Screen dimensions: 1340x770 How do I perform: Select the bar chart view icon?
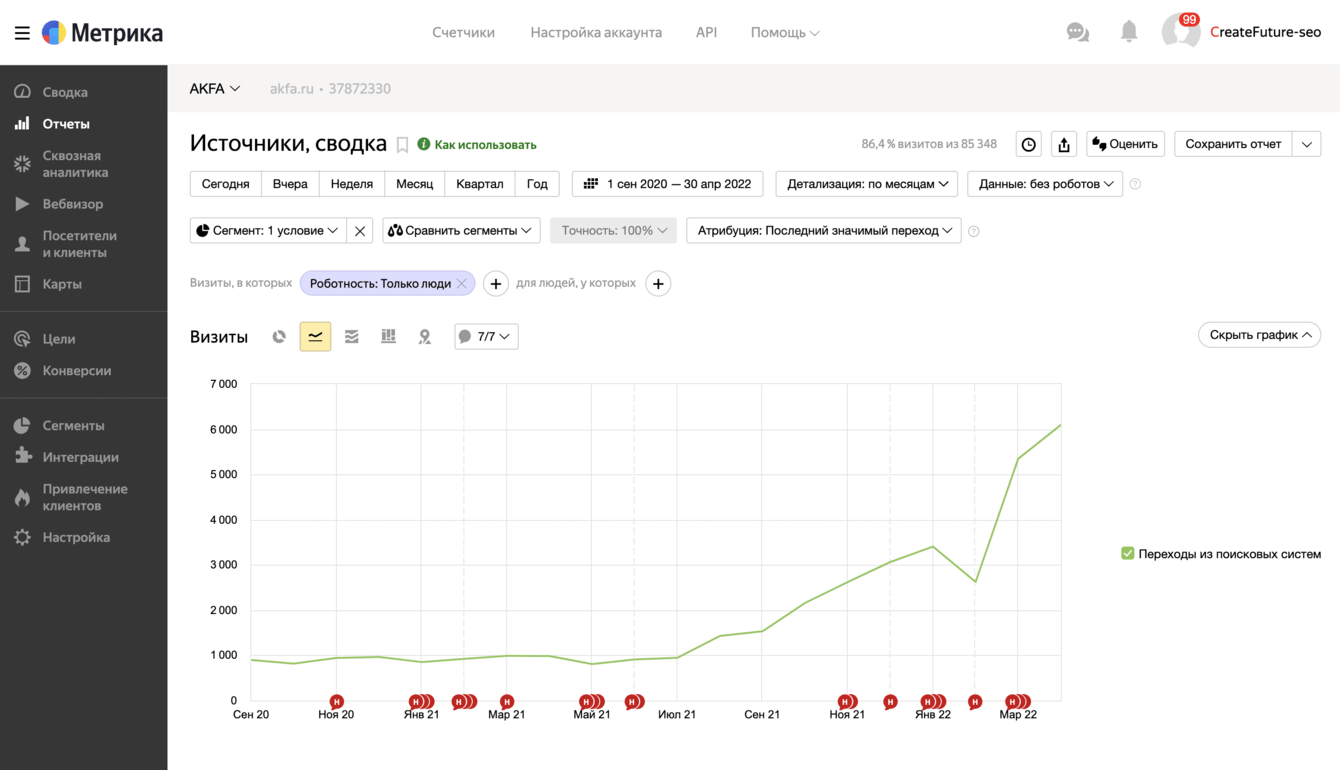click(x=388, y=337)
